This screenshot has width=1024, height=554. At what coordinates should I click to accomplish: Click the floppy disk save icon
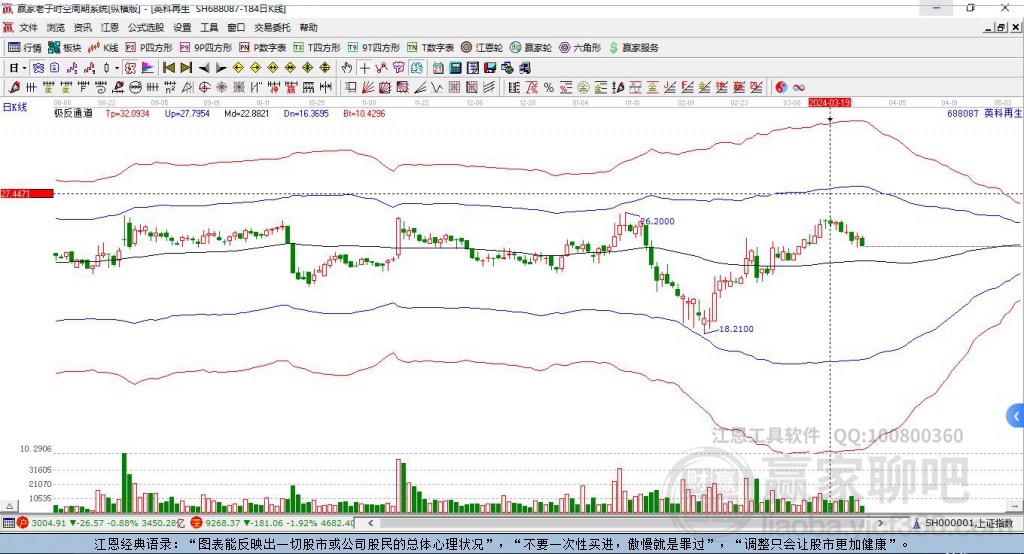click(x=490, y=68)
